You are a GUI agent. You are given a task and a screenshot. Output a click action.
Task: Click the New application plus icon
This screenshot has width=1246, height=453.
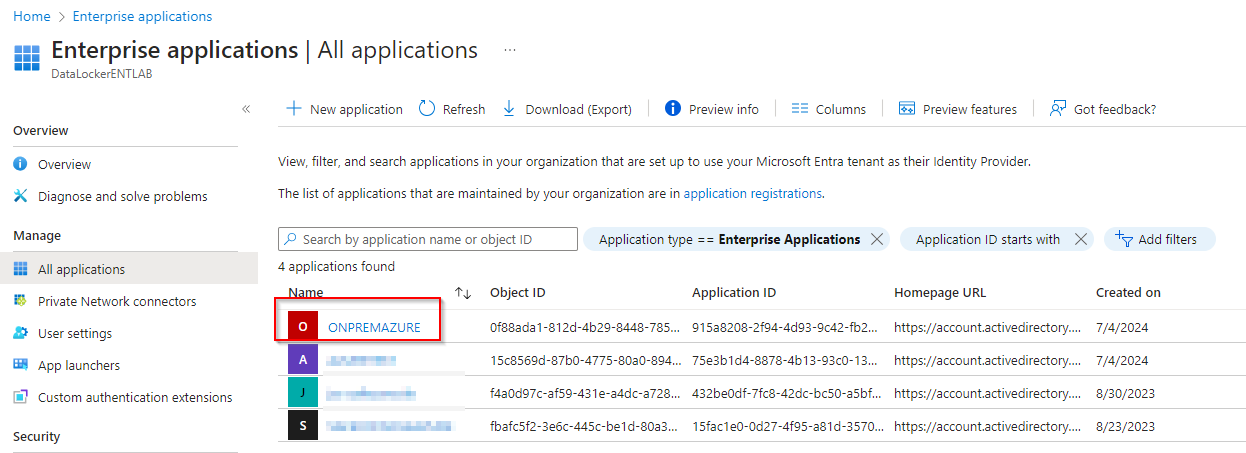point(294,109)
